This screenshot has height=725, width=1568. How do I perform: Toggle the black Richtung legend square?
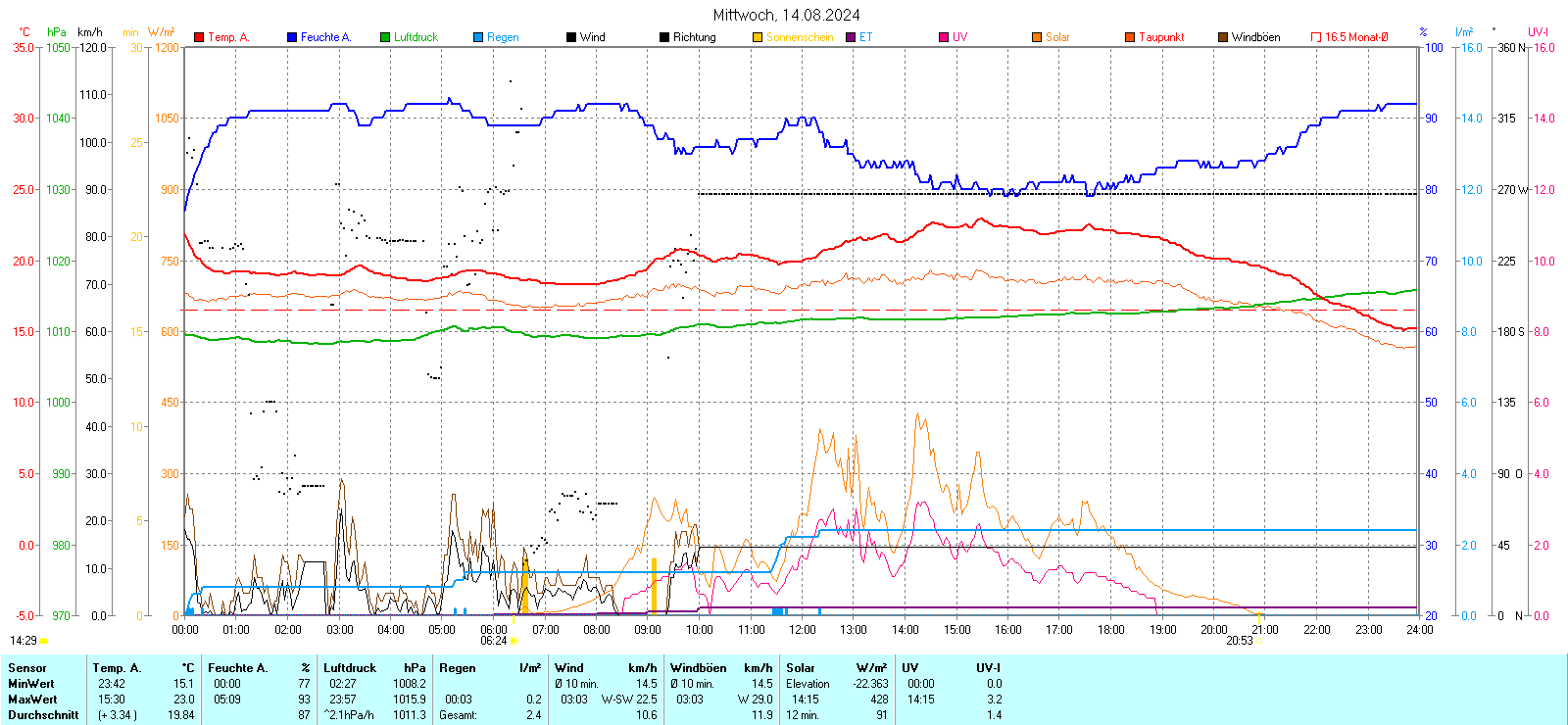click(x=664, y=37)
